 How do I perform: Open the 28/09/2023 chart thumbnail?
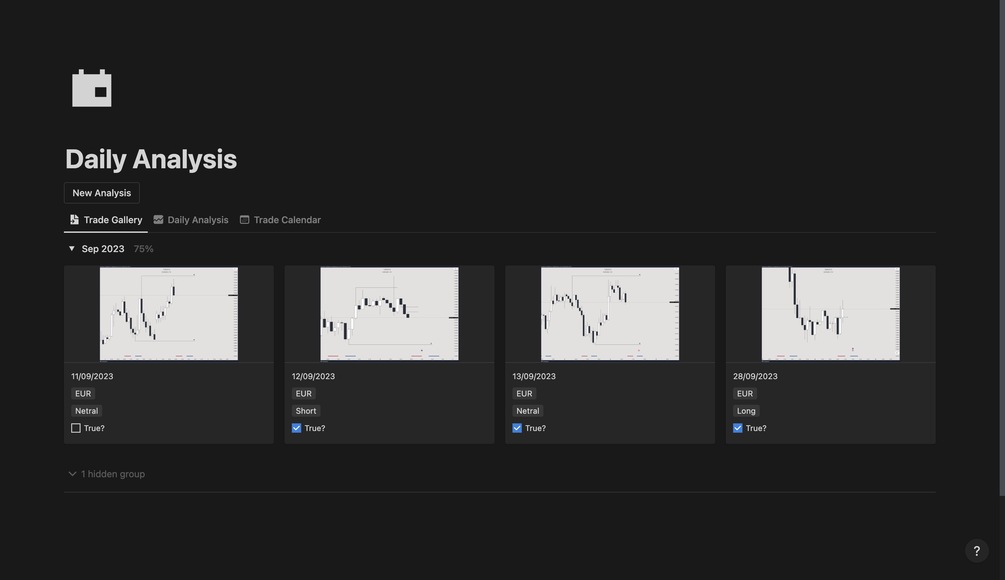(830, 314)
